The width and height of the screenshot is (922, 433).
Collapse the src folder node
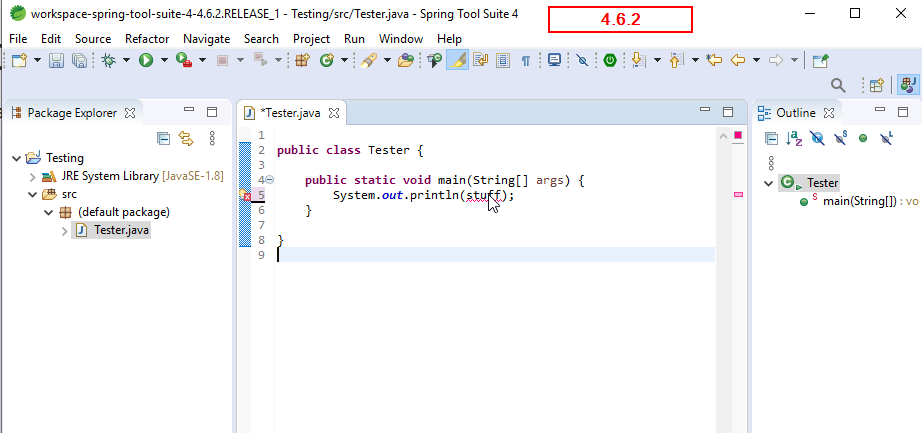[x=33, y=194]
